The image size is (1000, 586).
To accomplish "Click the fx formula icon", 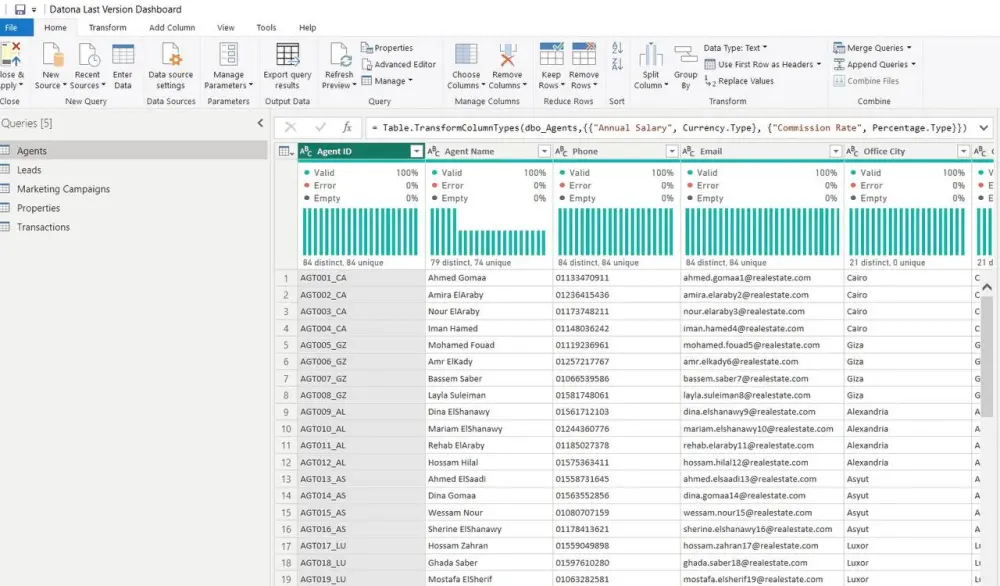I will point(347,128).
